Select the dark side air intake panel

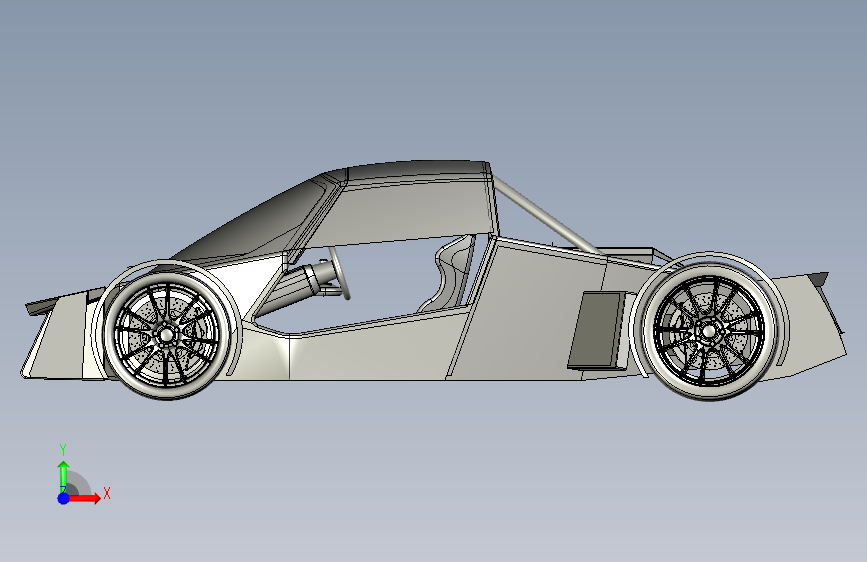[595, 330]
